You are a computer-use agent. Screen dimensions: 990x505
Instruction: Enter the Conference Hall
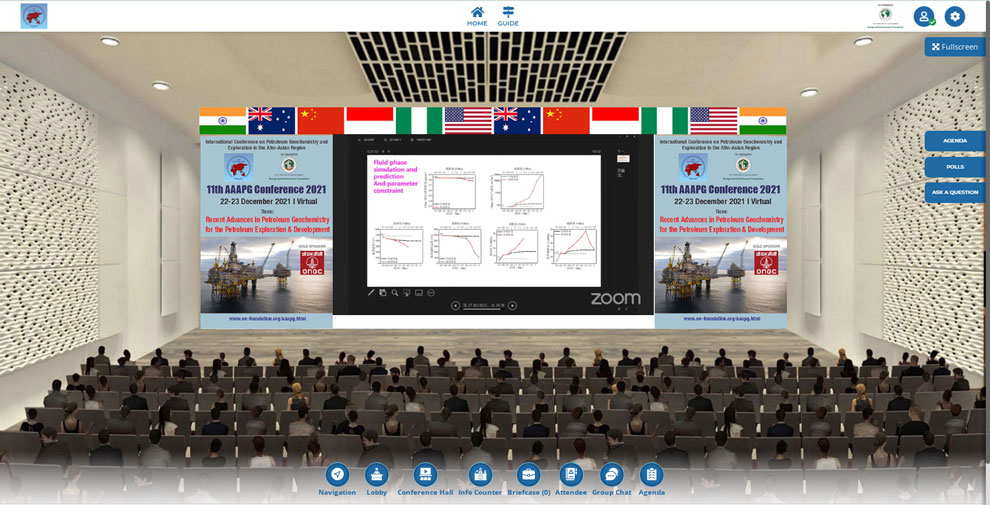(x=425, y=475)
